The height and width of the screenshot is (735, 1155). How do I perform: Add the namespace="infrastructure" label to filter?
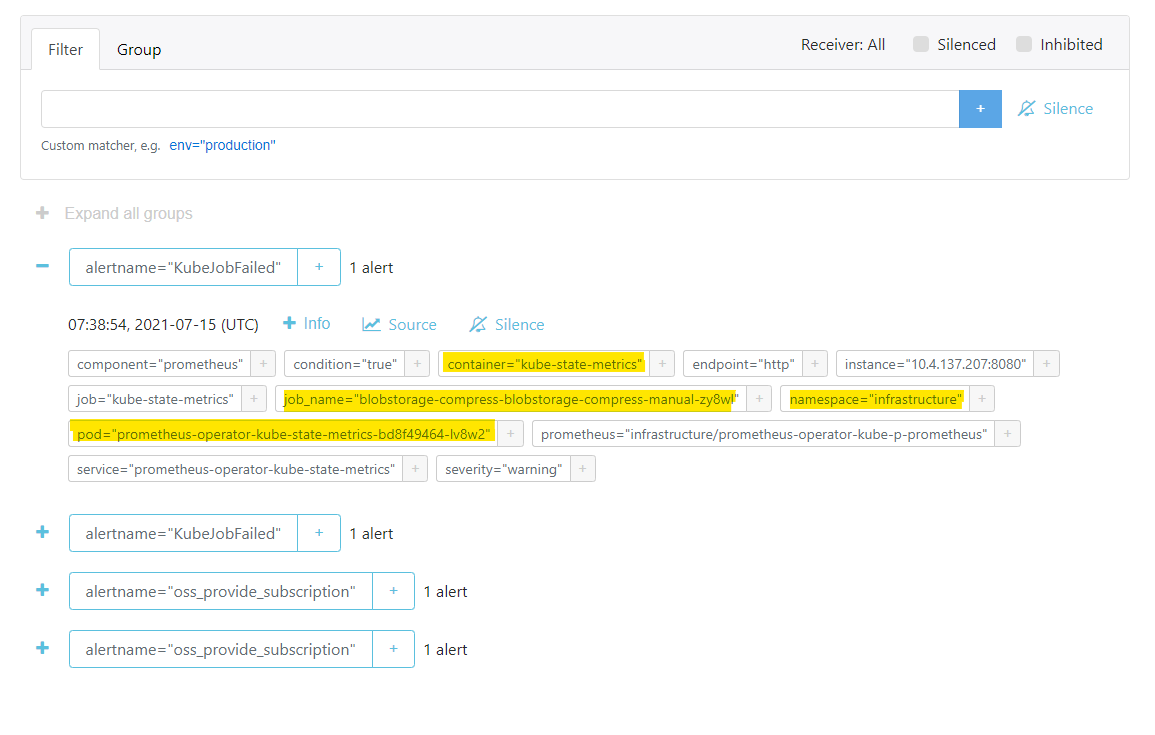point(982,399)
